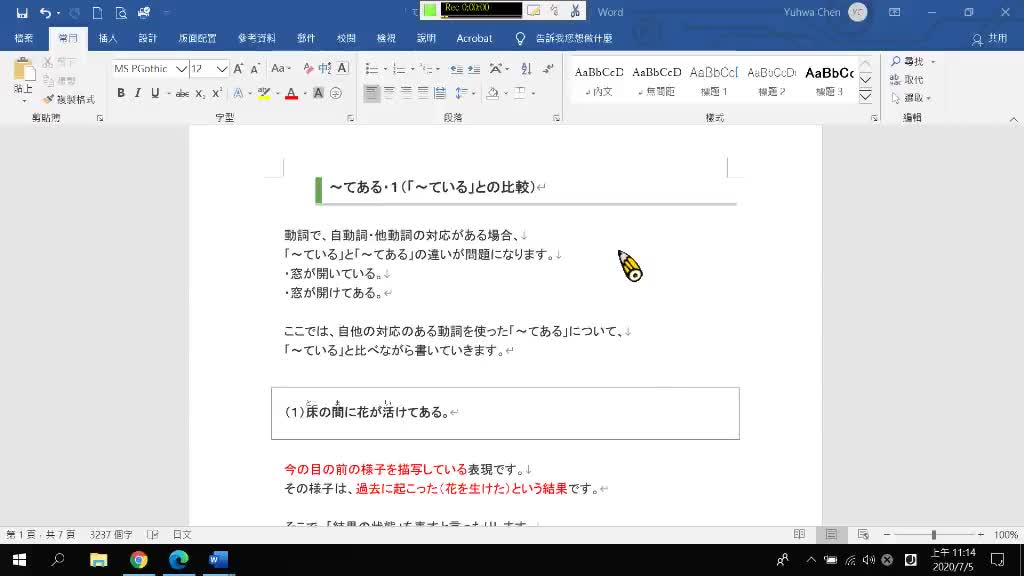The height and width of the screenshot is (576, 1024).
Task: Open line spacing options
Action: (462, 93)
